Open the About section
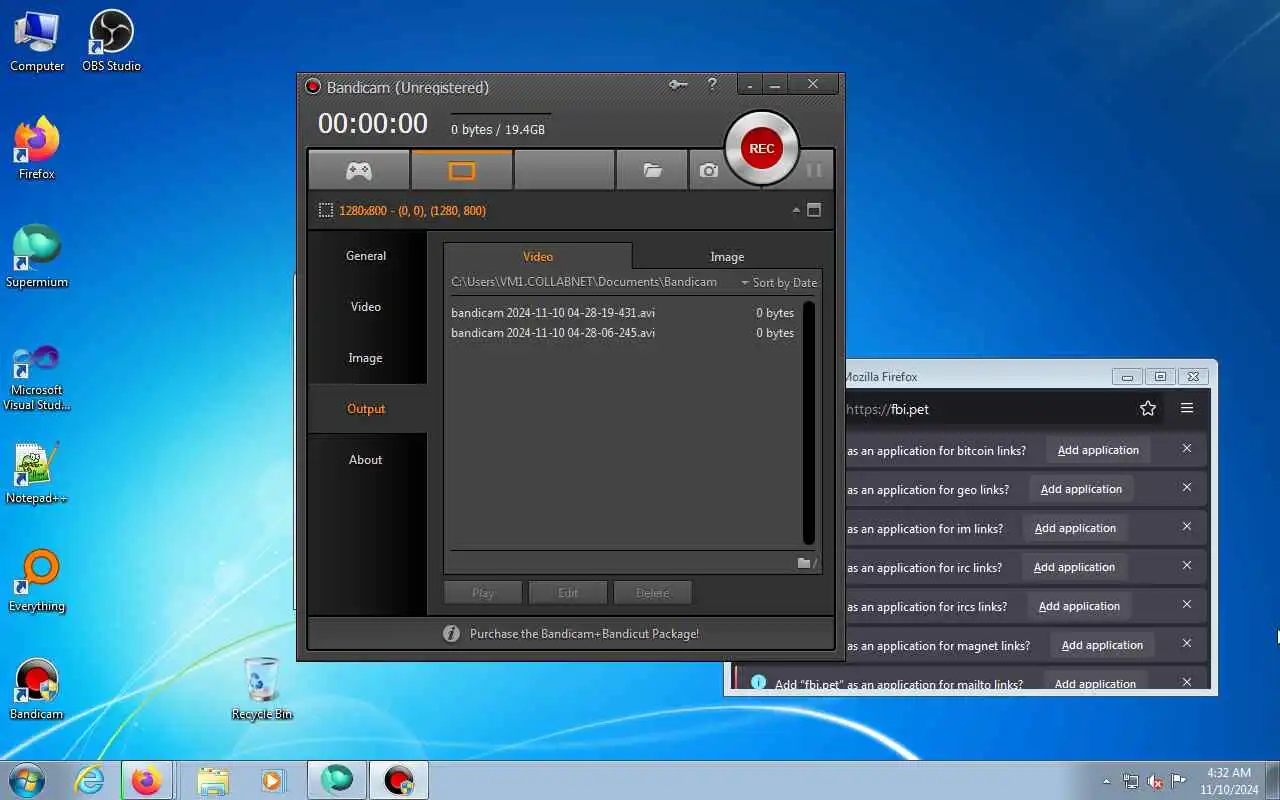1280x800 pixels. 366,460
